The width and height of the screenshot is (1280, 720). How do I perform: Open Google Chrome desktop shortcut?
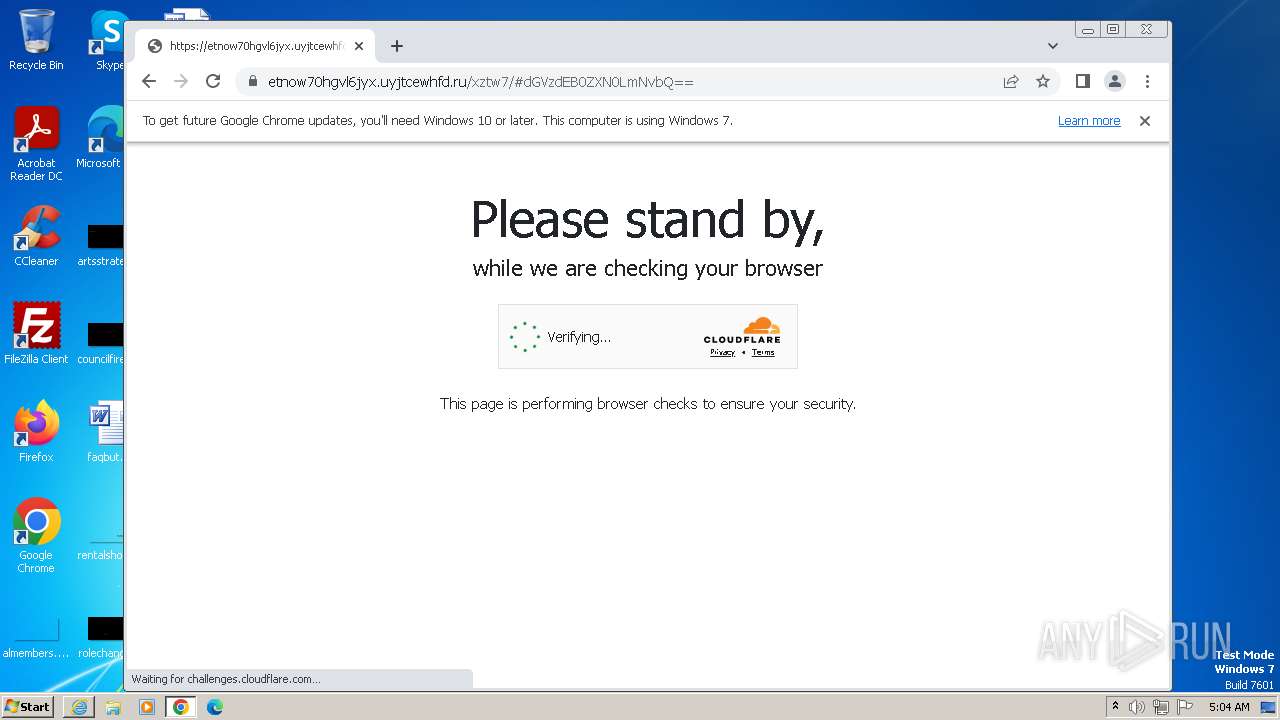click(36, 536)
